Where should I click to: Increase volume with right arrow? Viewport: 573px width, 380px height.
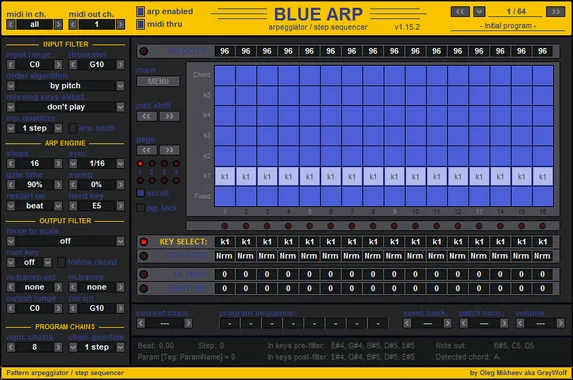pyautogui.click(x=560, y=323)
